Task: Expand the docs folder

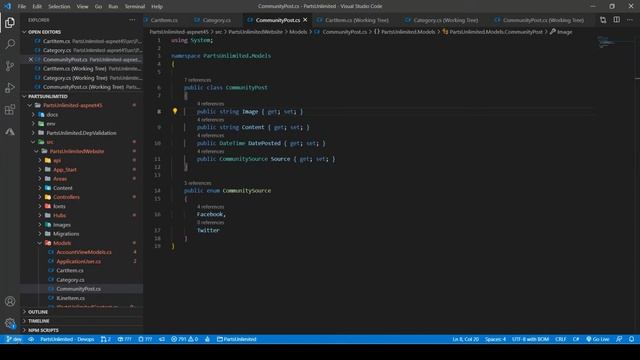Action: pos(33,115)
